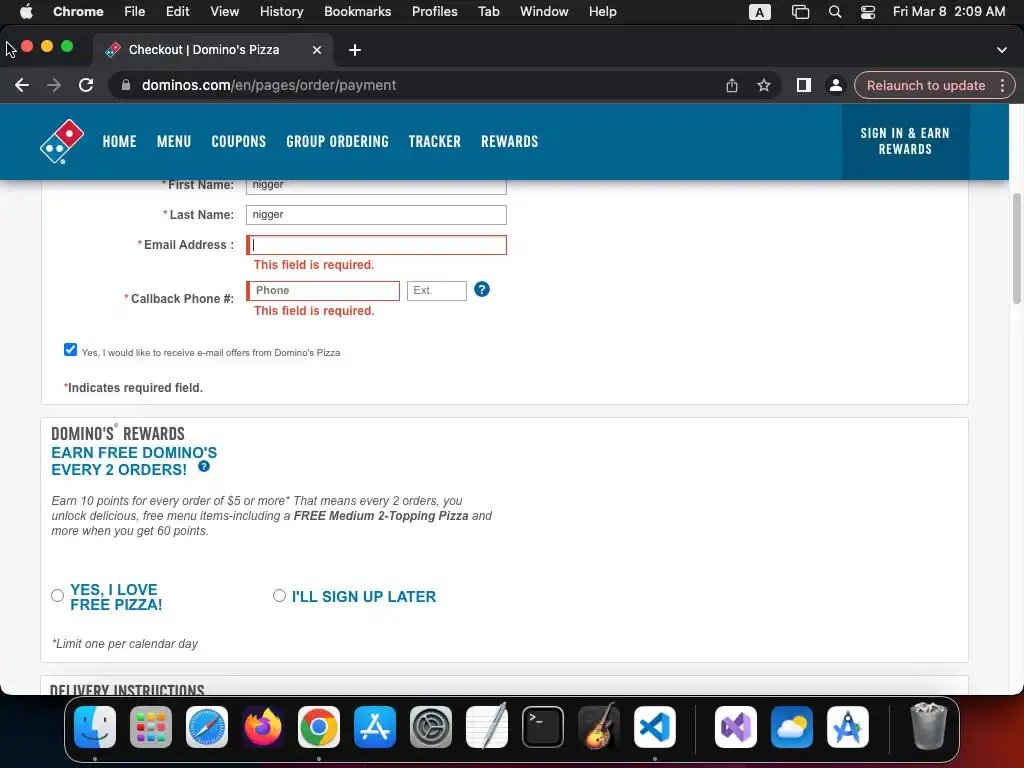Viewport: 1024px width, 768px height.
Task: Click the lock icon in the address bar
Action: pyautogui.click(x=126, y=86)
